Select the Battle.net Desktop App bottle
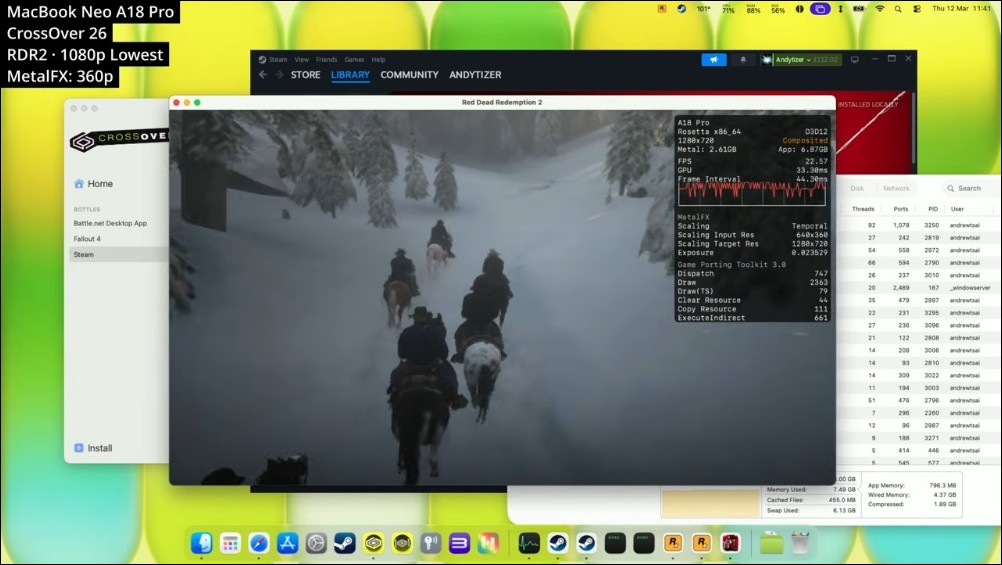 pyautogui.click(x=110, y=223)
